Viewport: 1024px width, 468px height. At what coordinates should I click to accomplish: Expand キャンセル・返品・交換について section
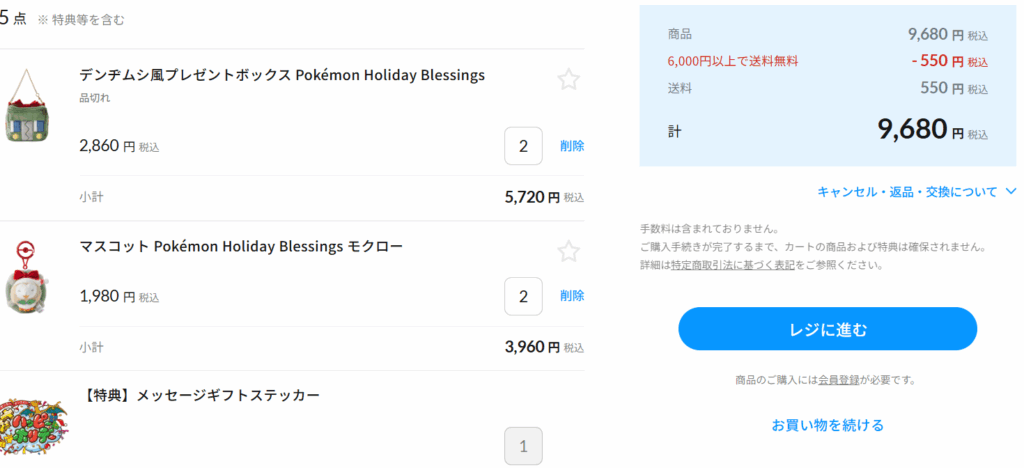[x=906, y=191]
